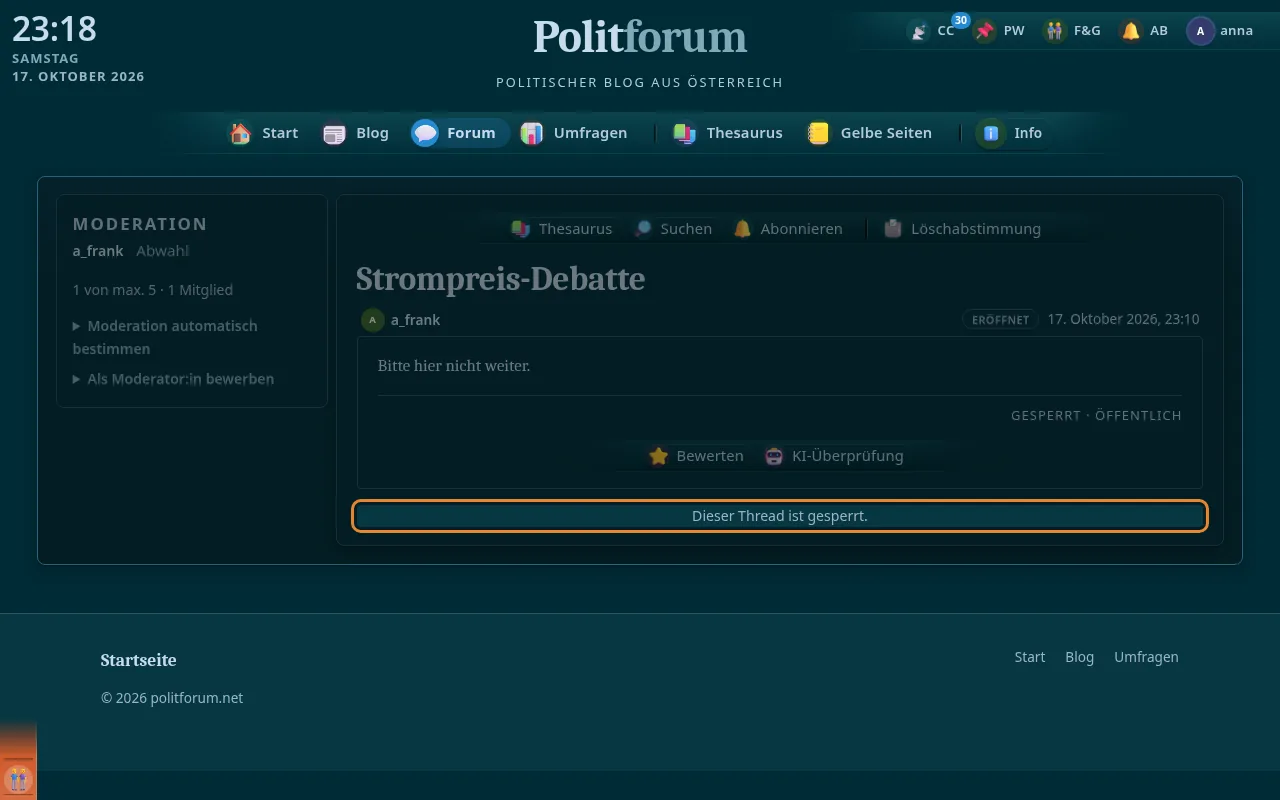
Task: Click the PW pushpin icon
Action: coord(985,31)
